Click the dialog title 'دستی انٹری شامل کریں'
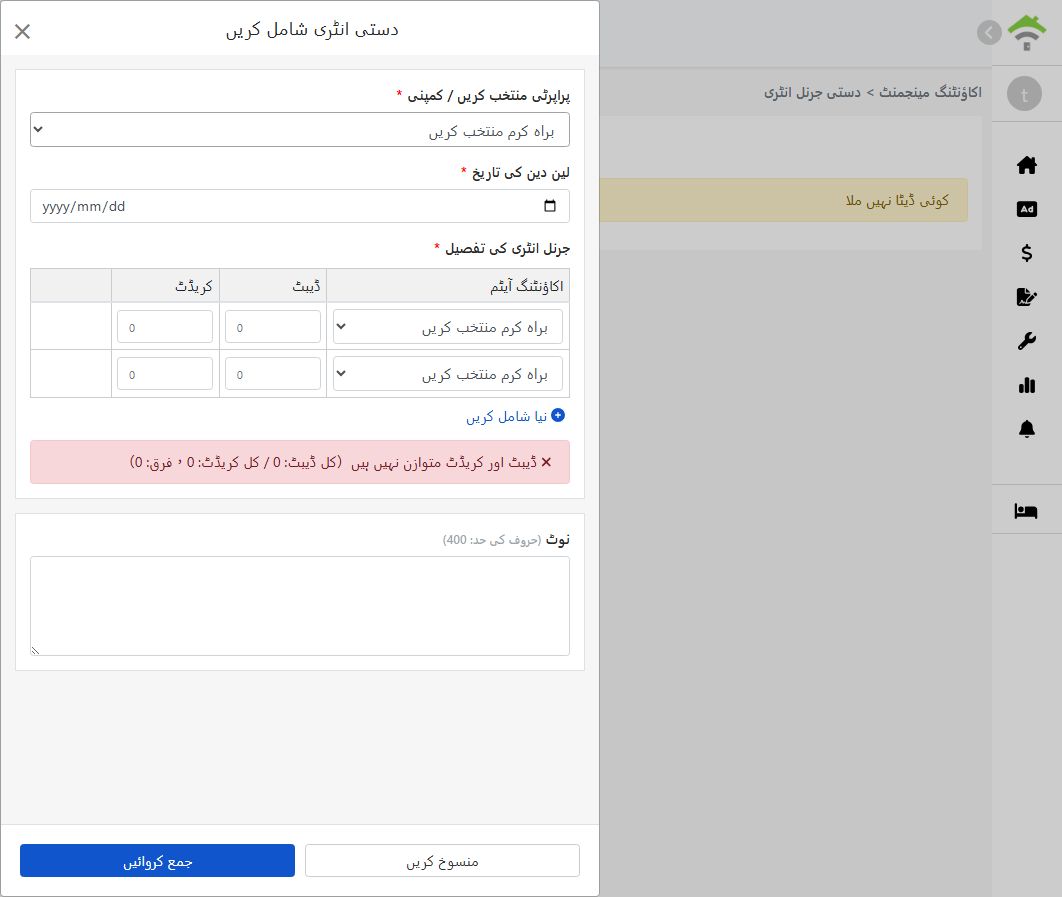 click(x=312, y=30)
